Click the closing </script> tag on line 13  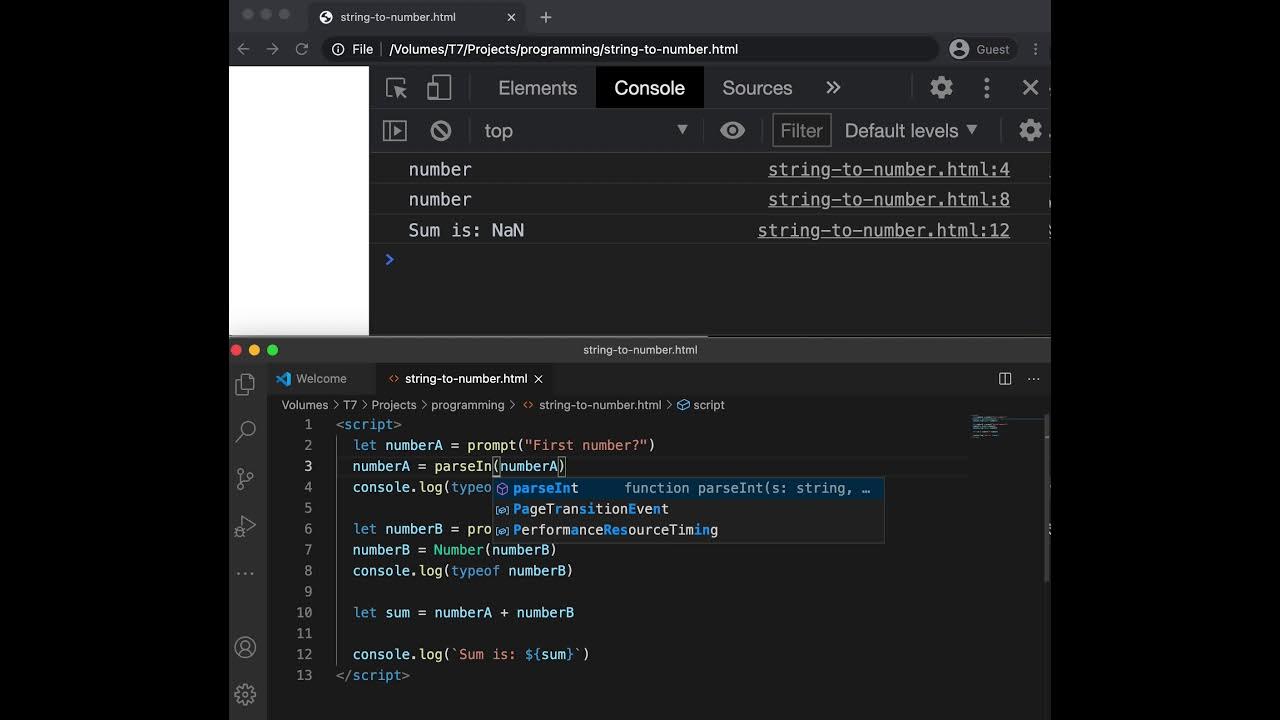[x=373, y=675]
